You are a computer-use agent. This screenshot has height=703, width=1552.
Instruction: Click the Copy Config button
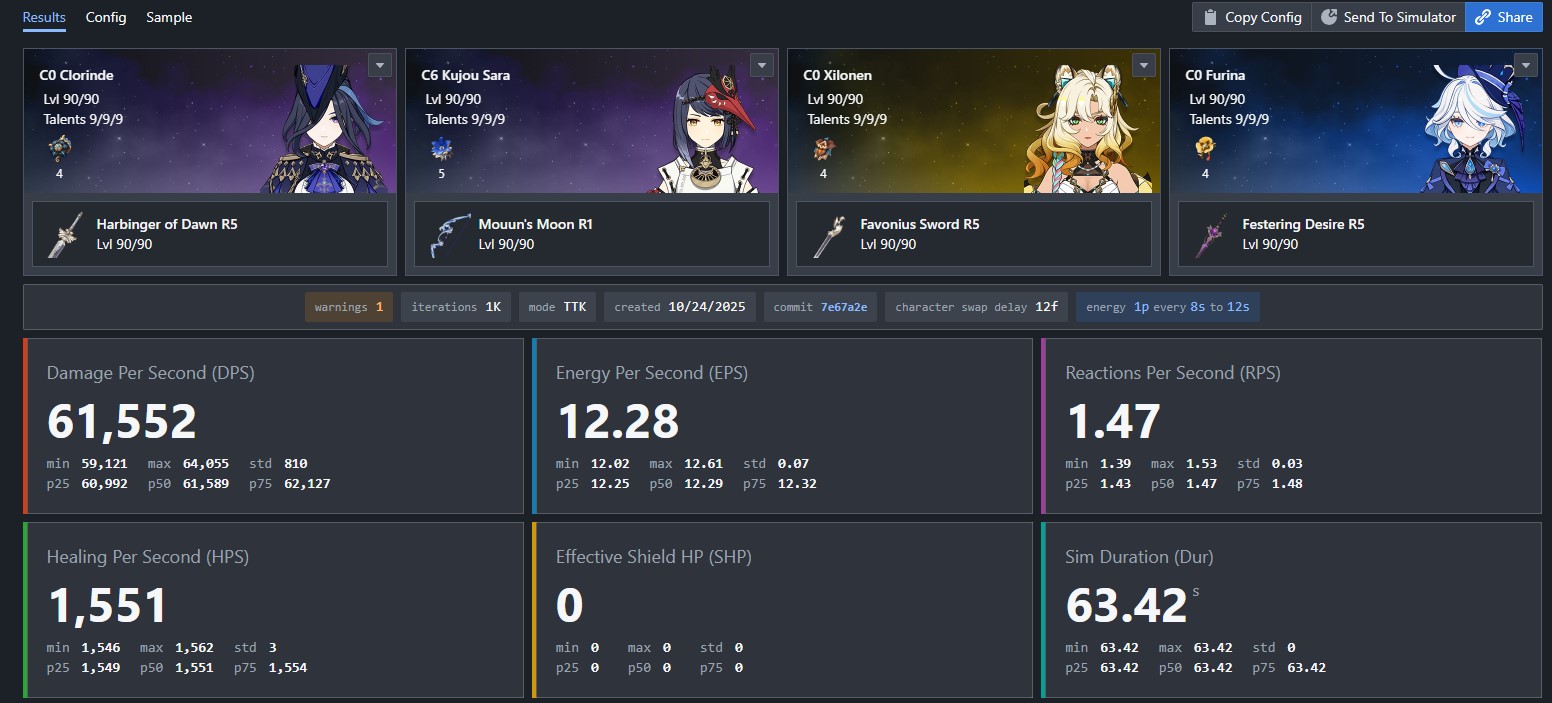pos(1252,17)
